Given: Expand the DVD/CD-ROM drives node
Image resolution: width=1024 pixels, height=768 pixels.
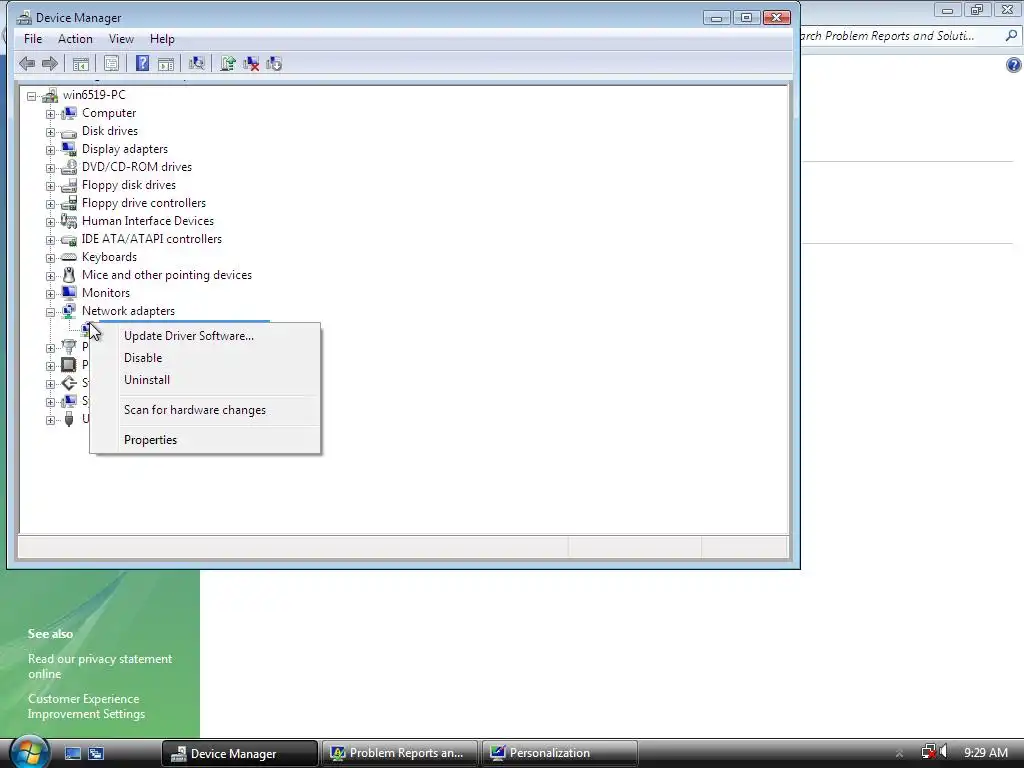Looking at the screenshot, I should [50, 168].
